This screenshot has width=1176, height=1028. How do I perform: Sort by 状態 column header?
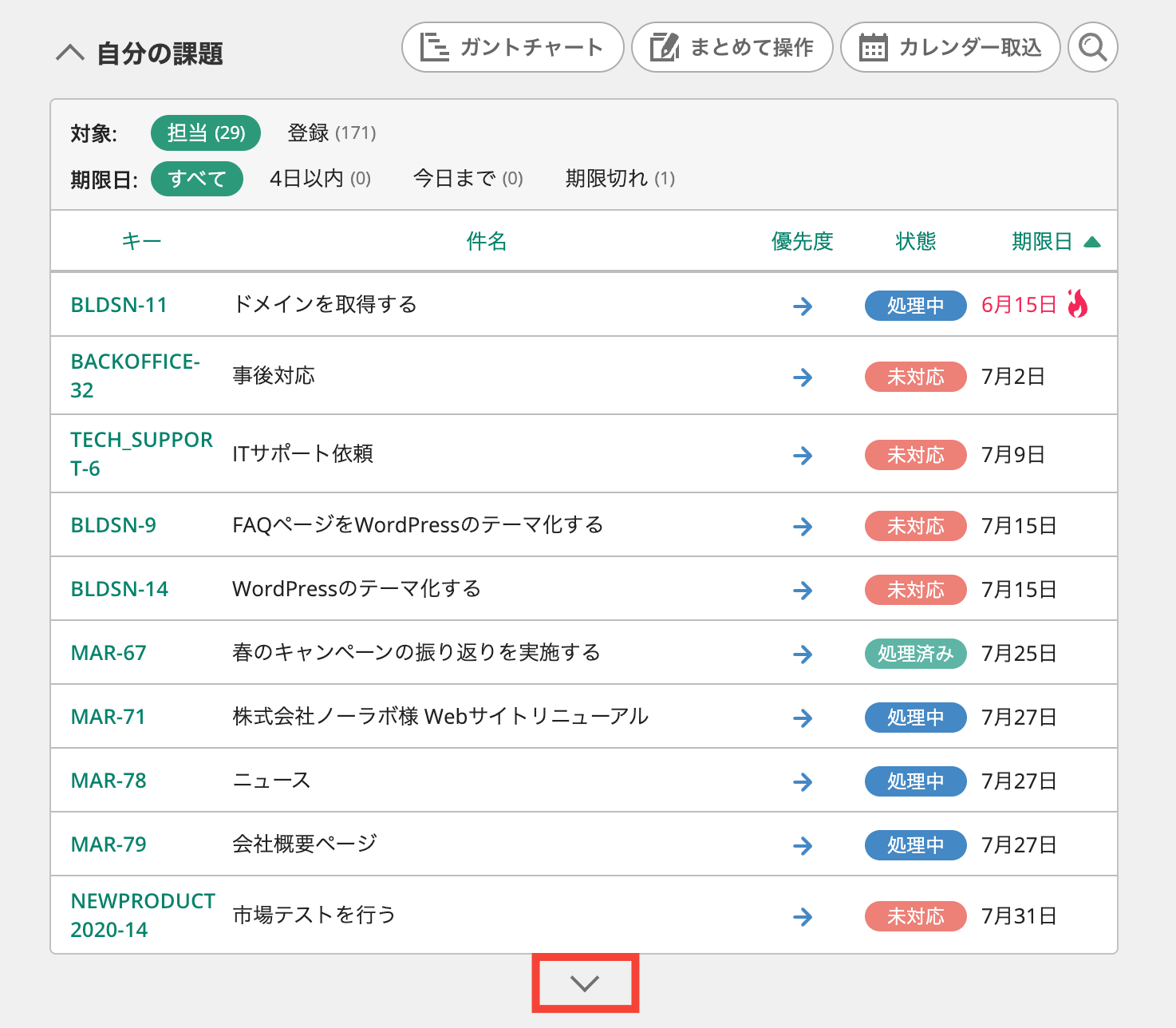(916, 241)
